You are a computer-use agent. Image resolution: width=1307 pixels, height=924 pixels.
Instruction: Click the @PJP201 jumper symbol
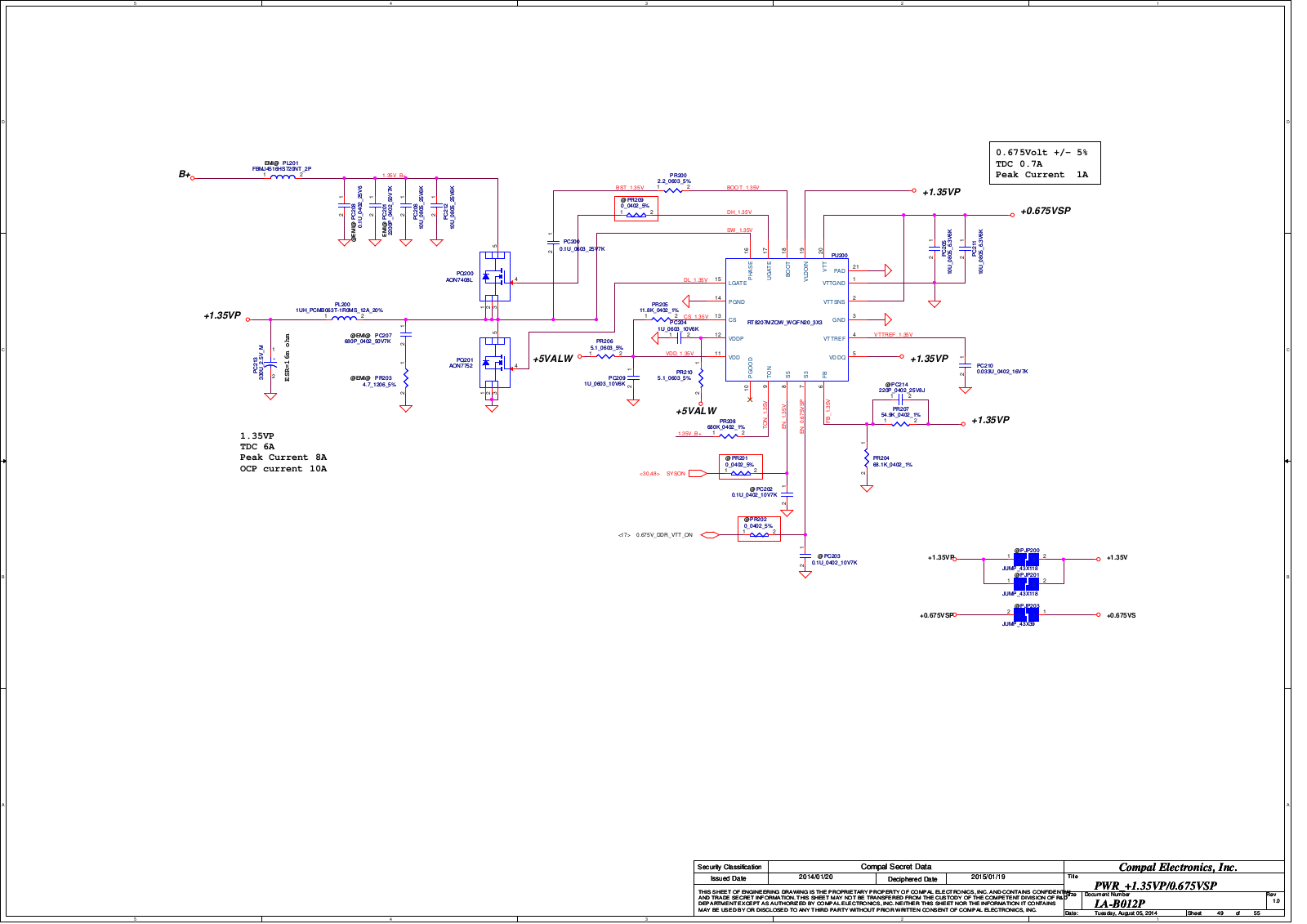tap(1026, 583)
